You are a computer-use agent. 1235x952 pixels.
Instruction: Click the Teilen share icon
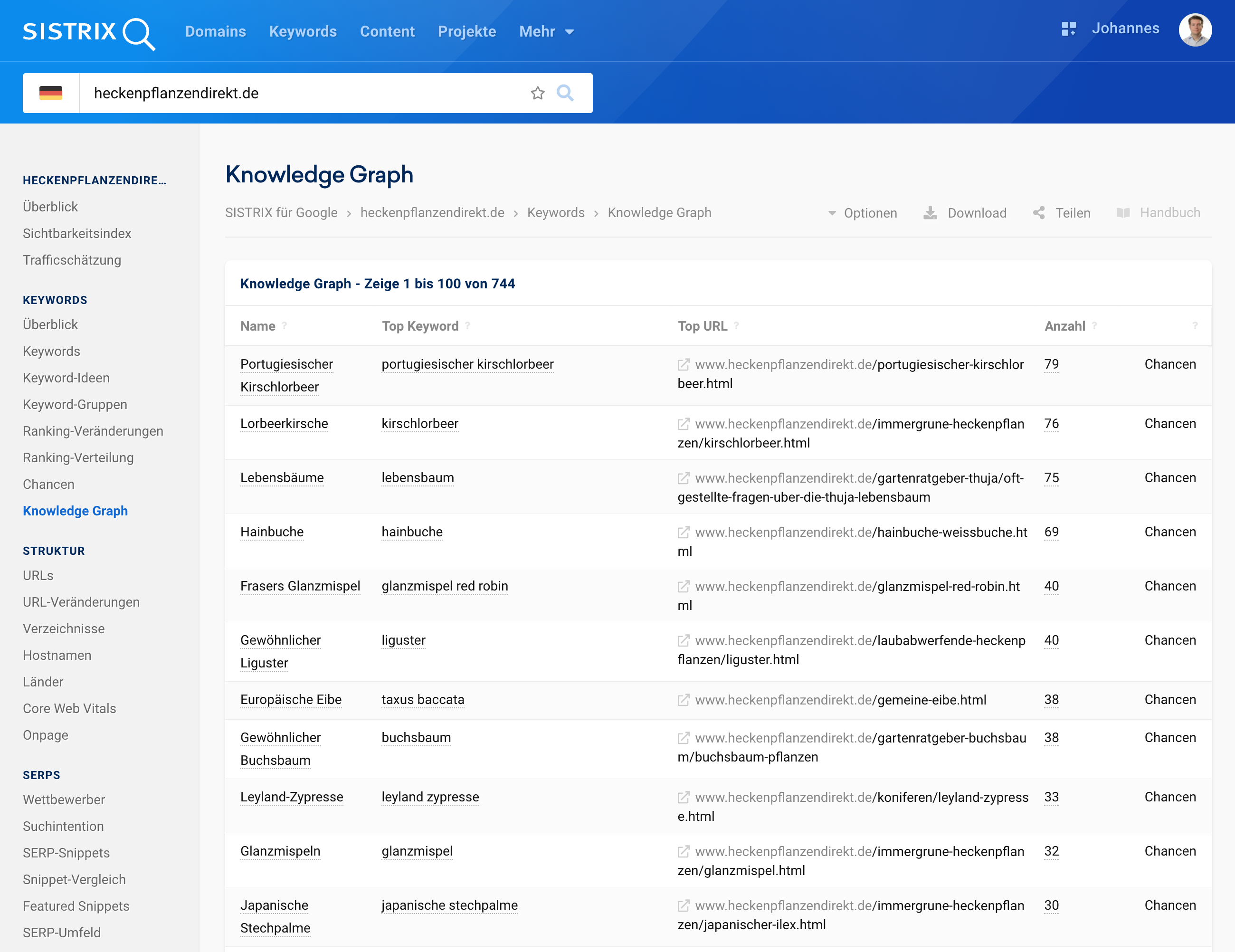click(x=1039, y=213)
